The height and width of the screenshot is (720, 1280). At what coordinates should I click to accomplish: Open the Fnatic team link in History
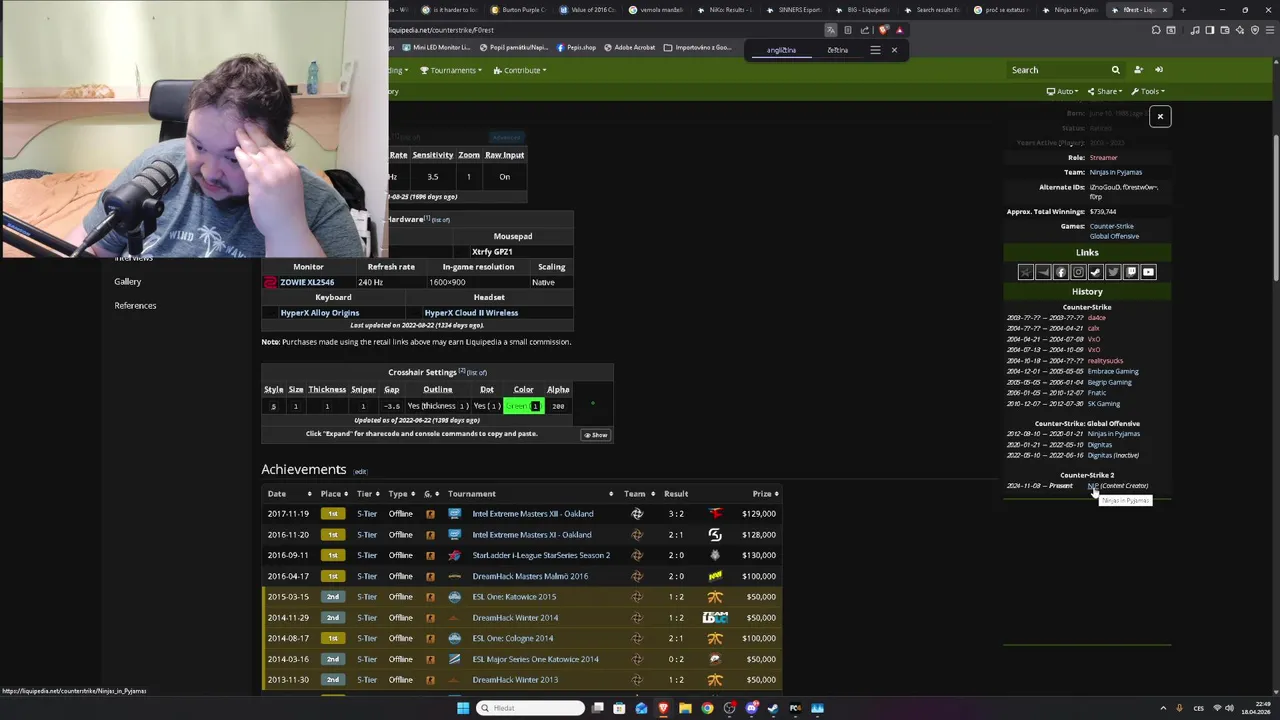1097,393
